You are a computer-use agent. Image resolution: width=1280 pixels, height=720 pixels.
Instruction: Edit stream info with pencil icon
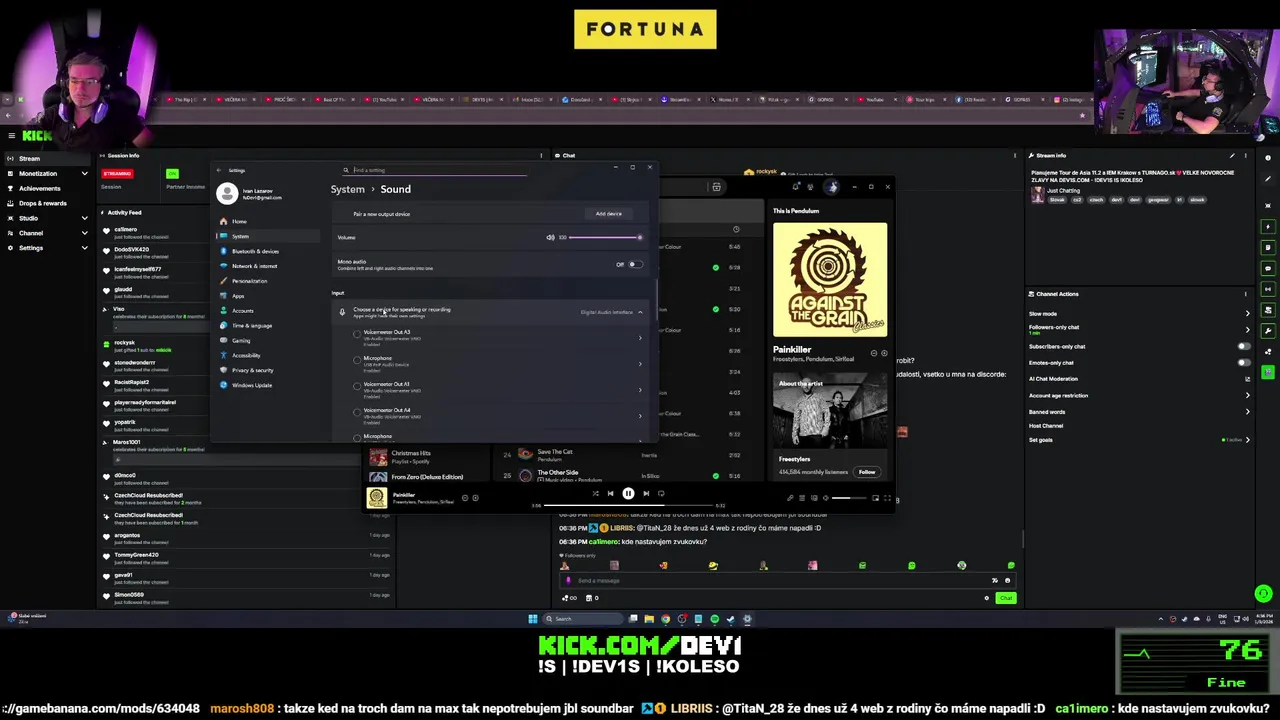point(1232,156)
